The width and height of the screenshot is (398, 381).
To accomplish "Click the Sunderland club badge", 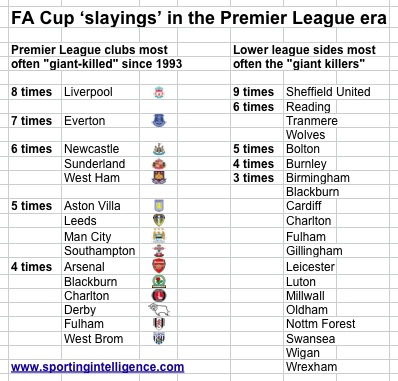I will 159,164.
